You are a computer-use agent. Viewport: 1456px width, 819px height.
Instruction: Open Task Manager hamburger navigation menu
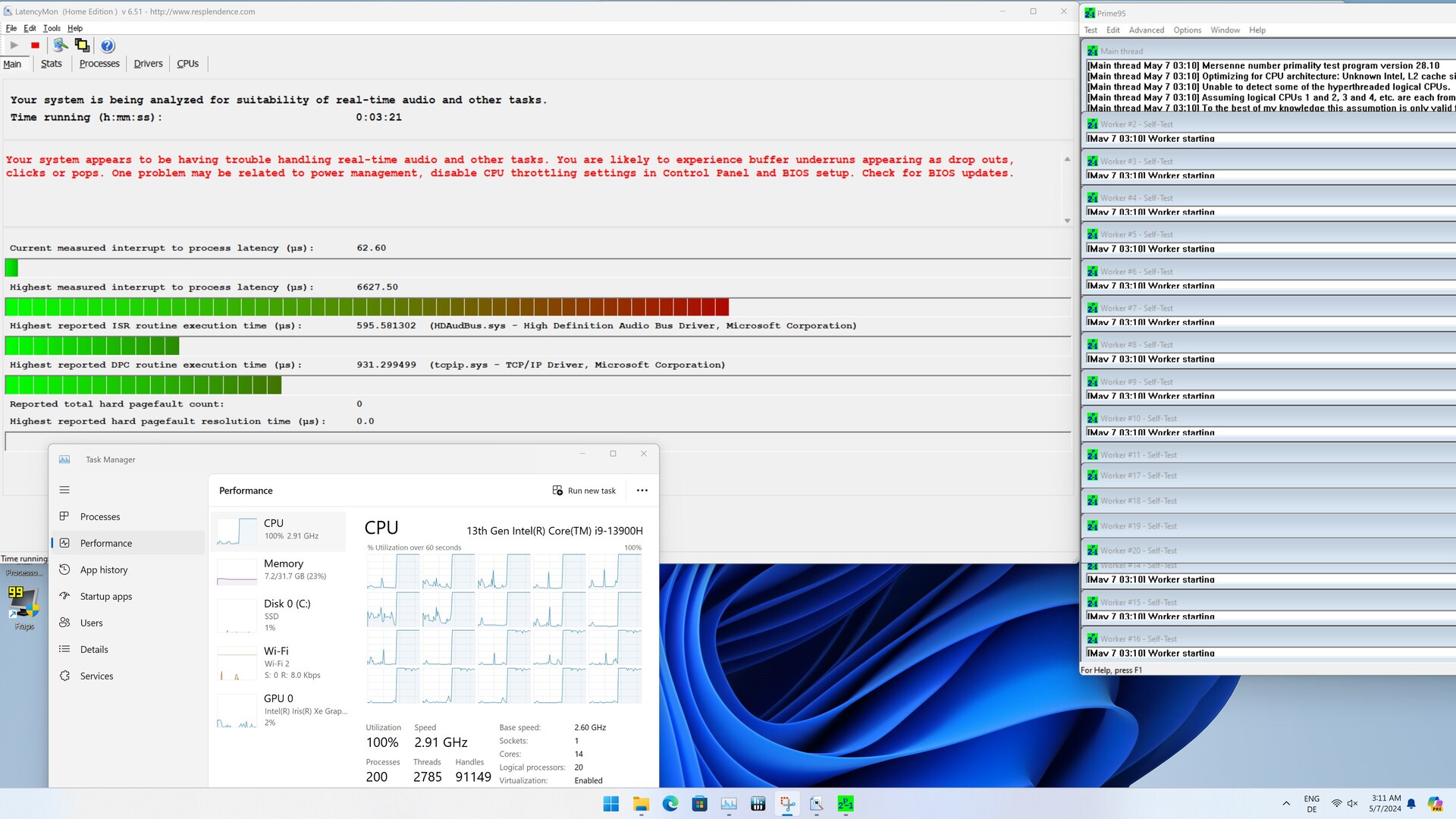pyautogui.click(x=64, y=490)
